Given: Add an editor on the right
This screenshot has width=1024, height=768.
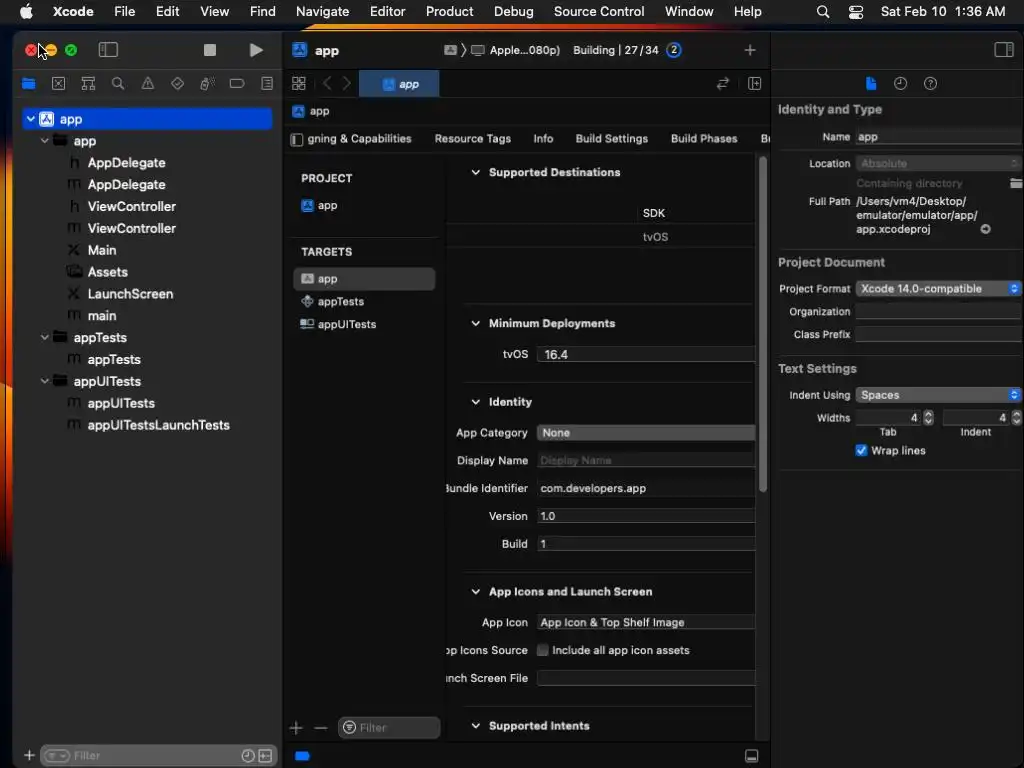Looking at the screenshot, I should (754, 84).
